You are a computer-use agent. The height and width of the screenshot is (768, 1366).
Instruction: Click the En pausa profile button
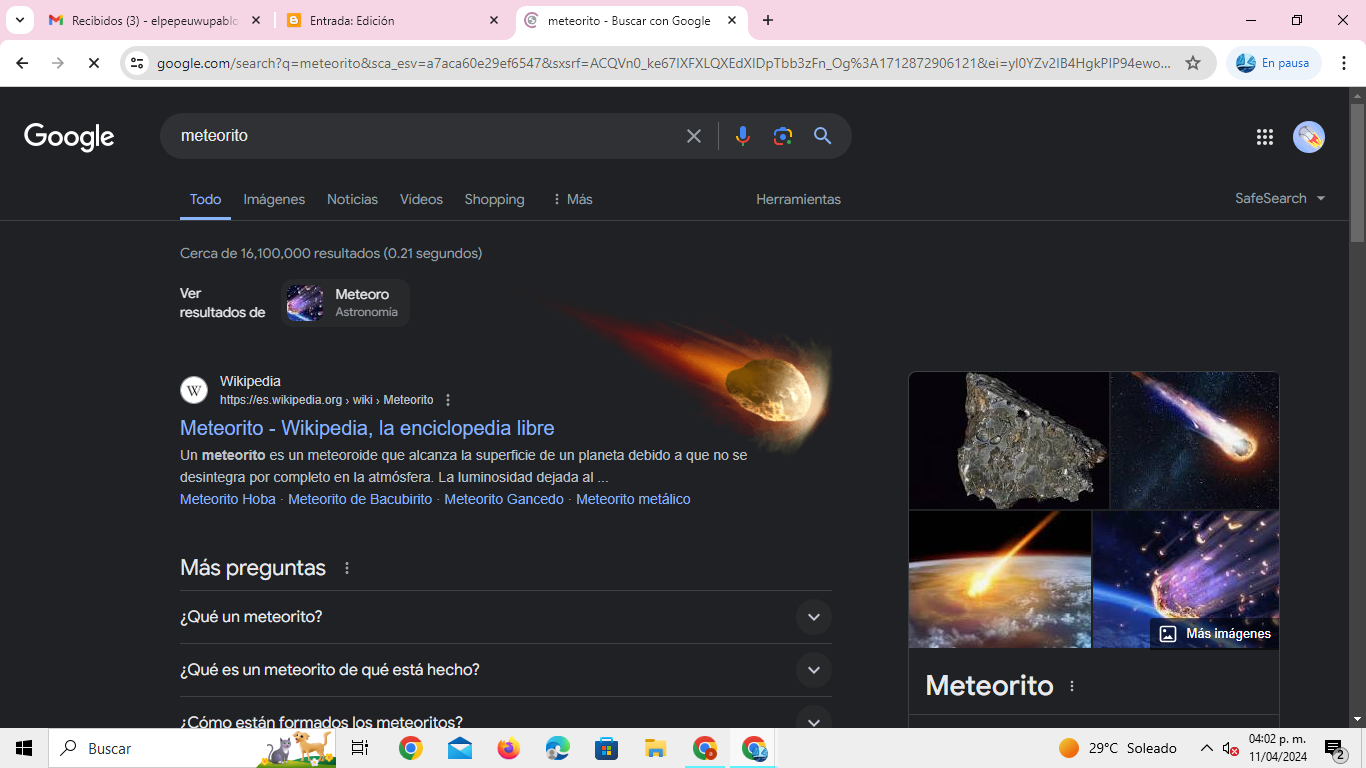click(x=1273, y=63)
